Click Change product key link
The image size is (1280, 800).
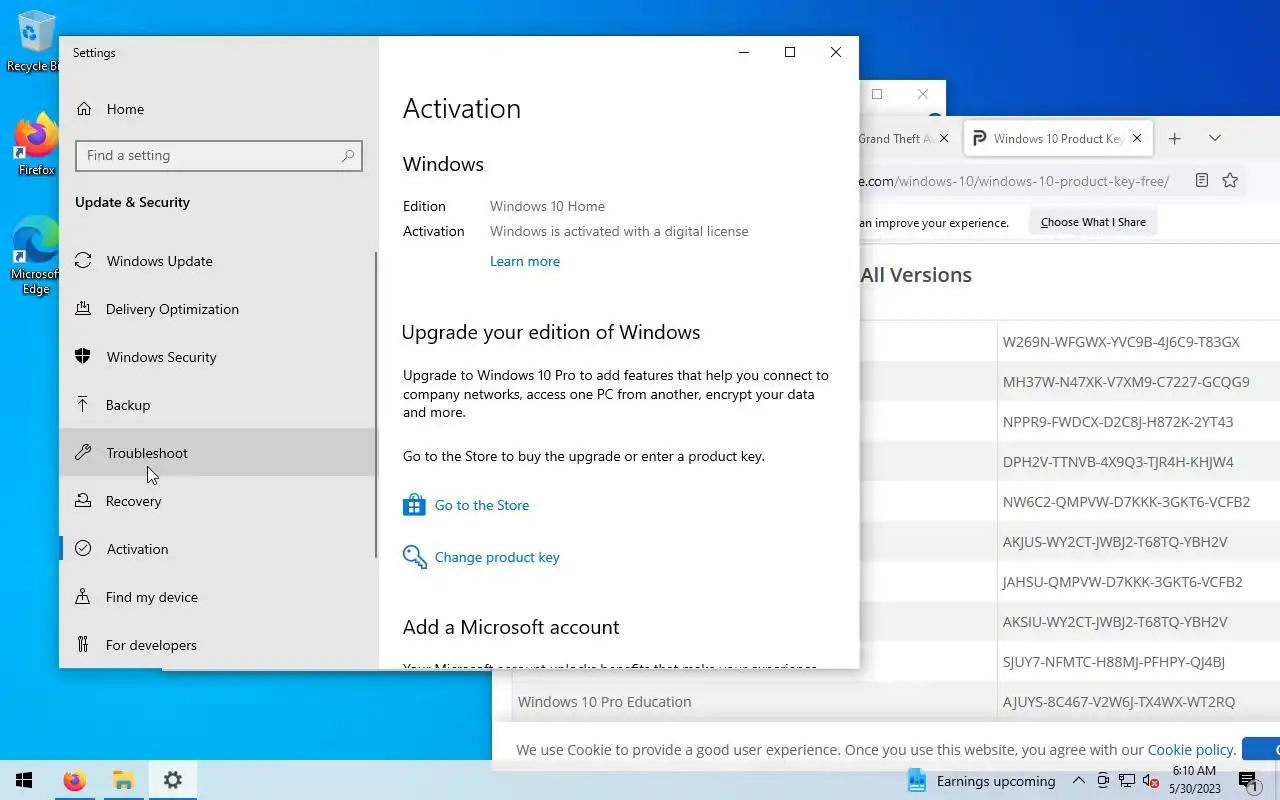coord(496,557)
